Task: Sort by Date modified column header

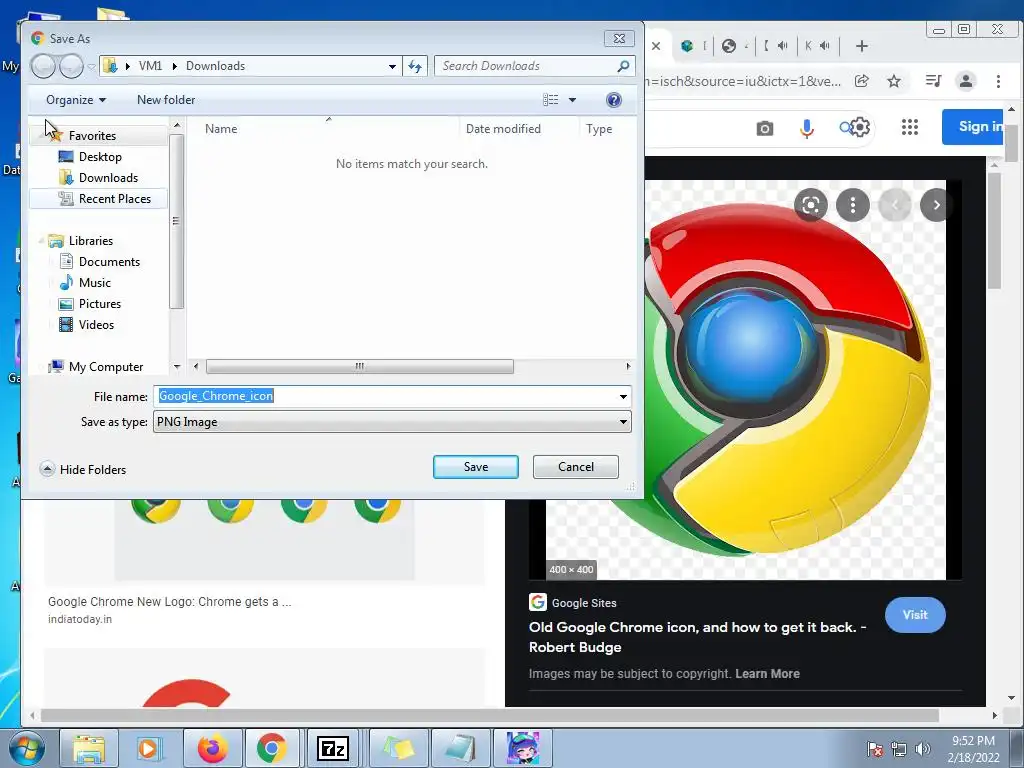Action: 503,129
